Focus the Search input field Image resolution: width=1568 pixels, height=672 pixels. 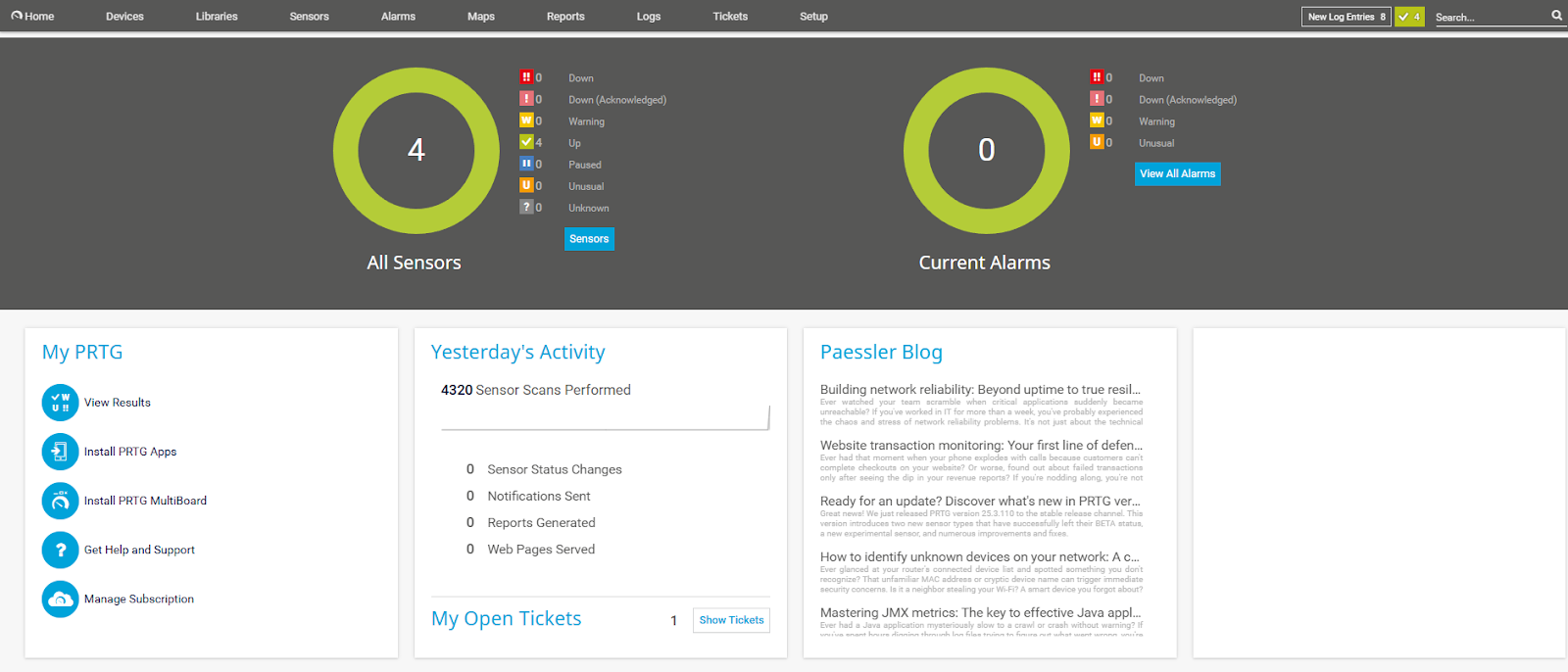[x=1490, y=18]
